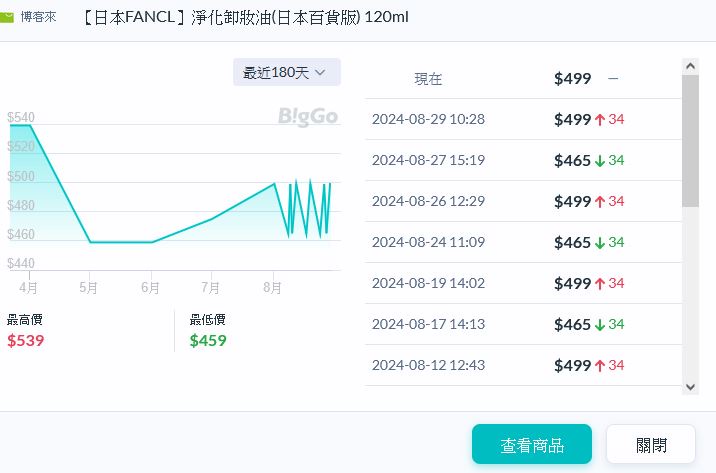The image size is (716, 473).
Task: Click green down arrow on 2024-08-17 row
Action: [x=600, y=324]
